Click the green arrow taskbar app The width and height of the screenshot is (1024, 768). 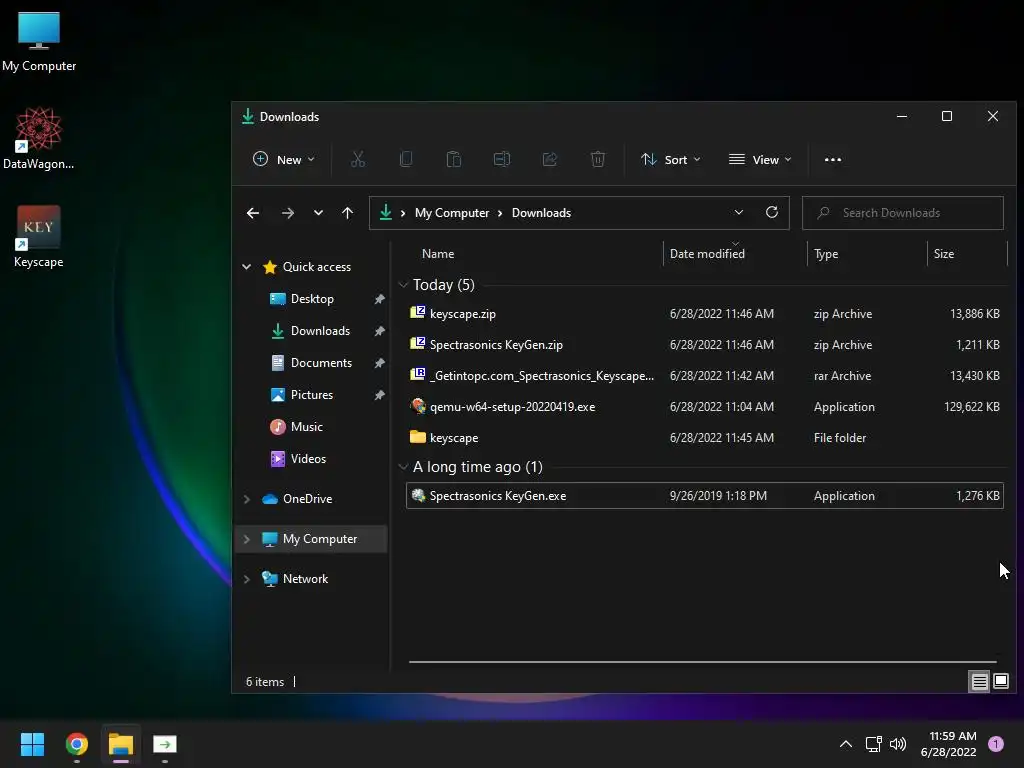pos(165,744)
